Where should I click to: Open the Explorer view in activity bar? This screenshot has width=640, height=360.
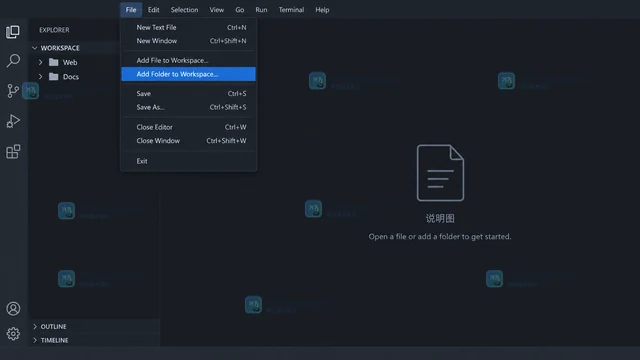[13, 32]
